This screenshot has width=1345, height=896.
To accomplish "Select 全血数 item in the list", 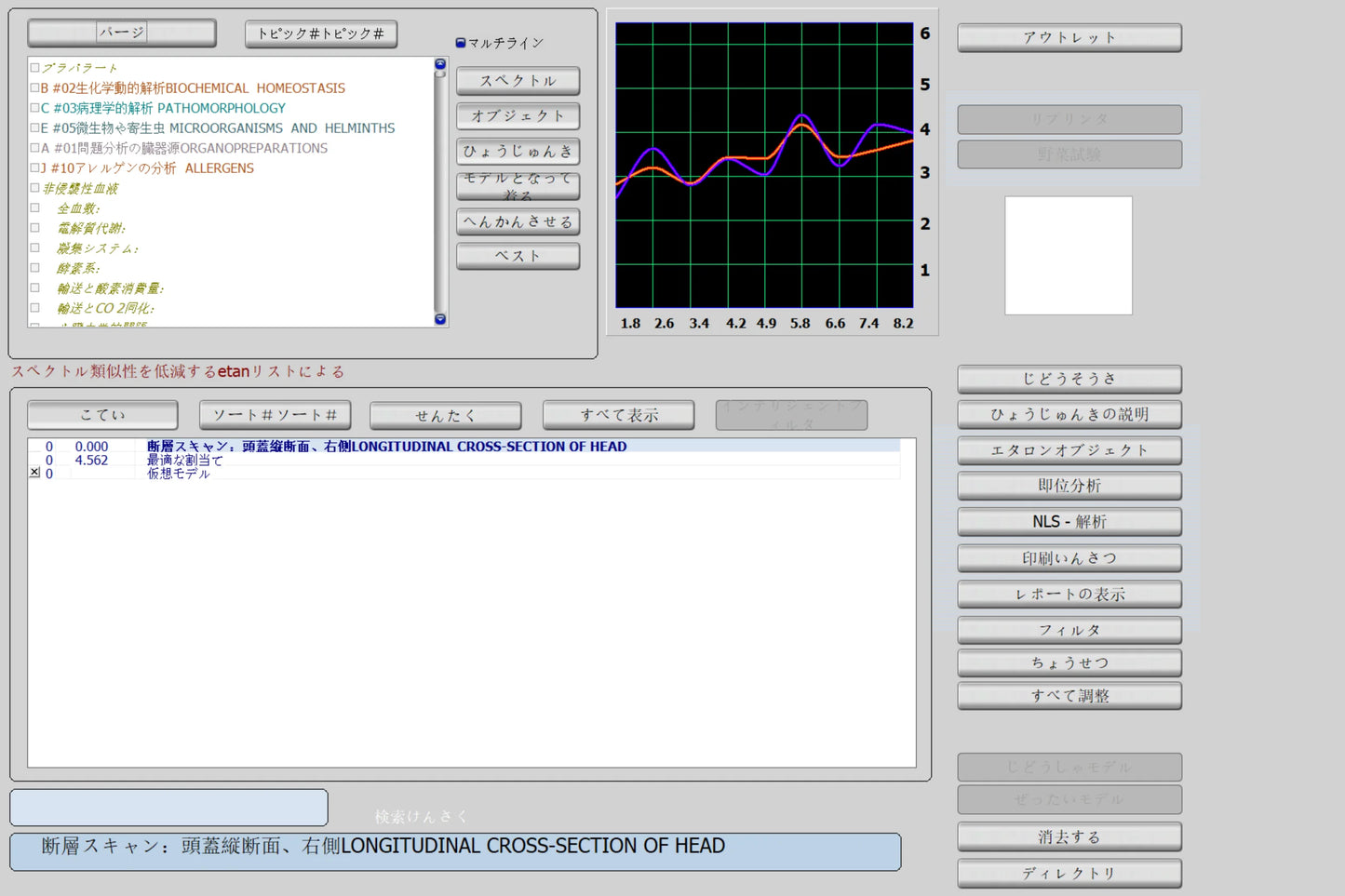I will (78, 208).
